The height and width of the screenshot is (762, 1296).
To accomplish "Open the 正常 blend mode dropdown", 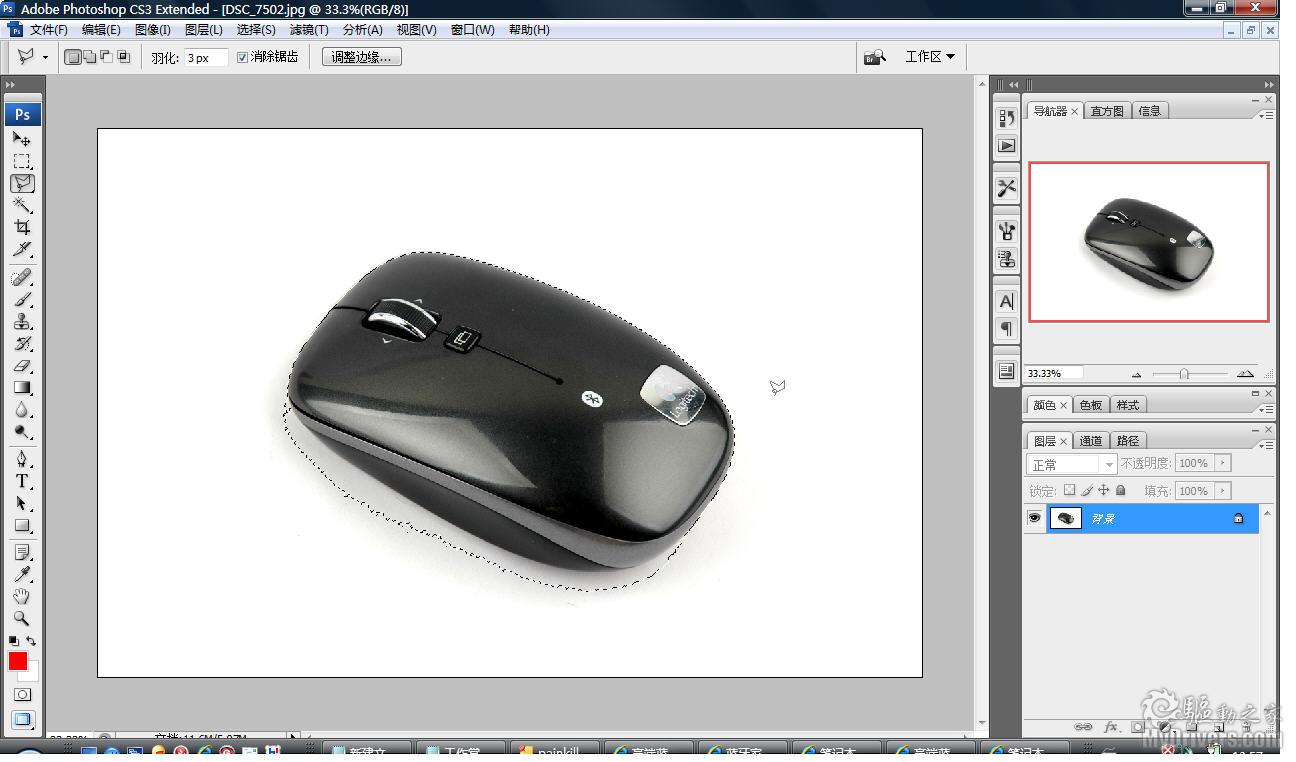I will click(x=1071, y=464).
